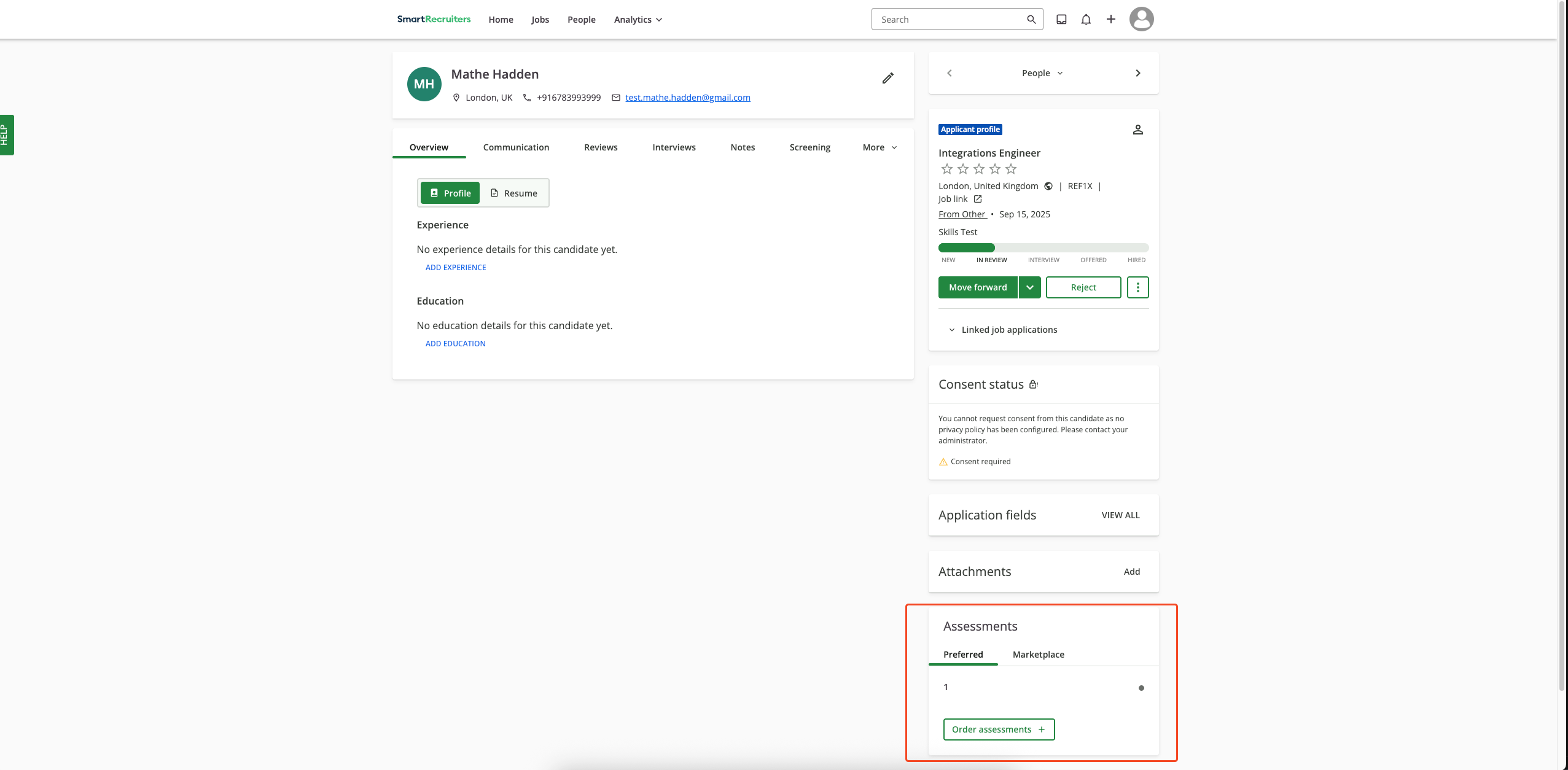Collapse the Linked job applications section
Screen dimensions: 1568x770
click(x=951, y=330)
